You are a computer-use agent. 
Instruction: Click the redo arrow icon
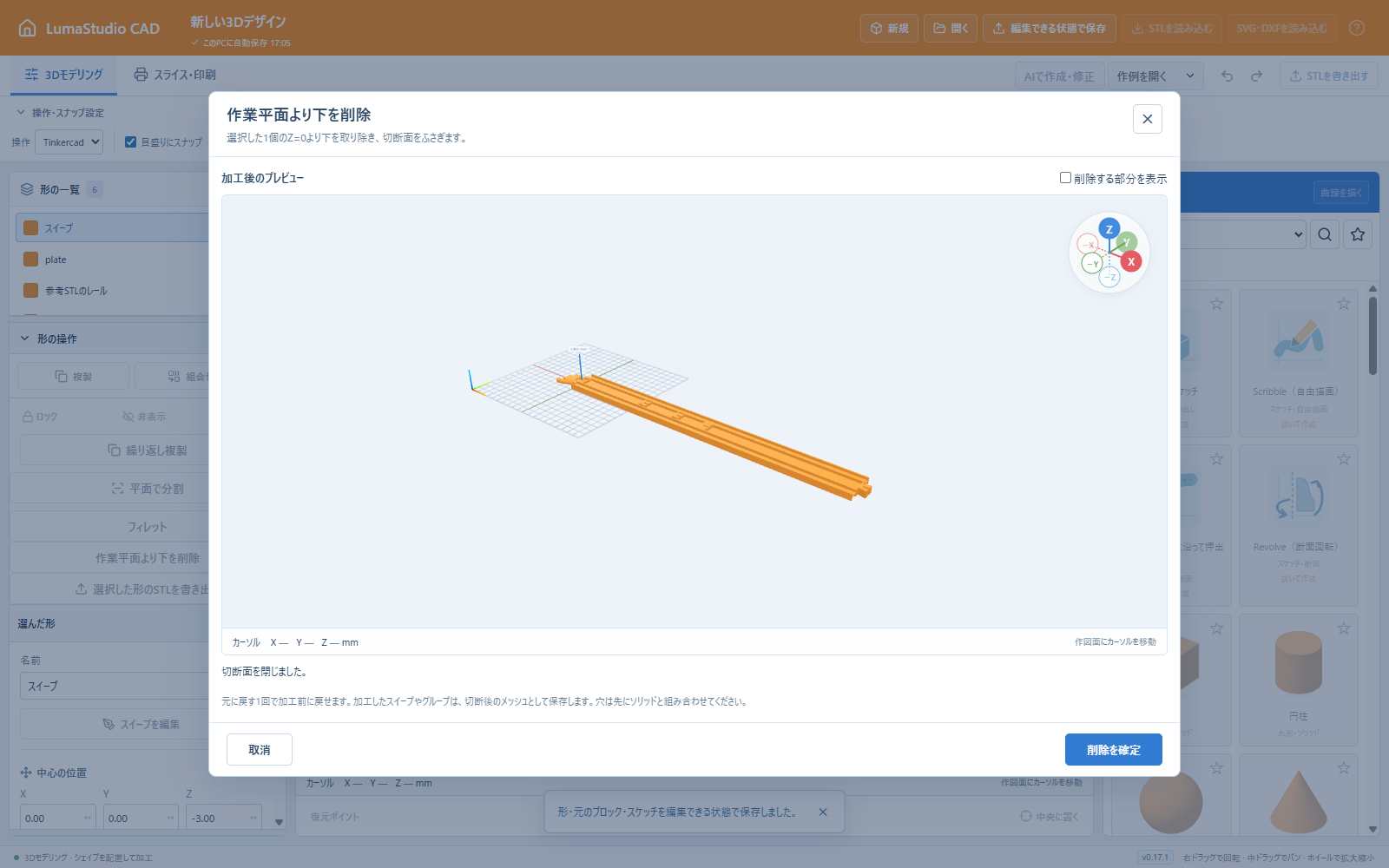pyautogui.click(x=1256, y=76)
